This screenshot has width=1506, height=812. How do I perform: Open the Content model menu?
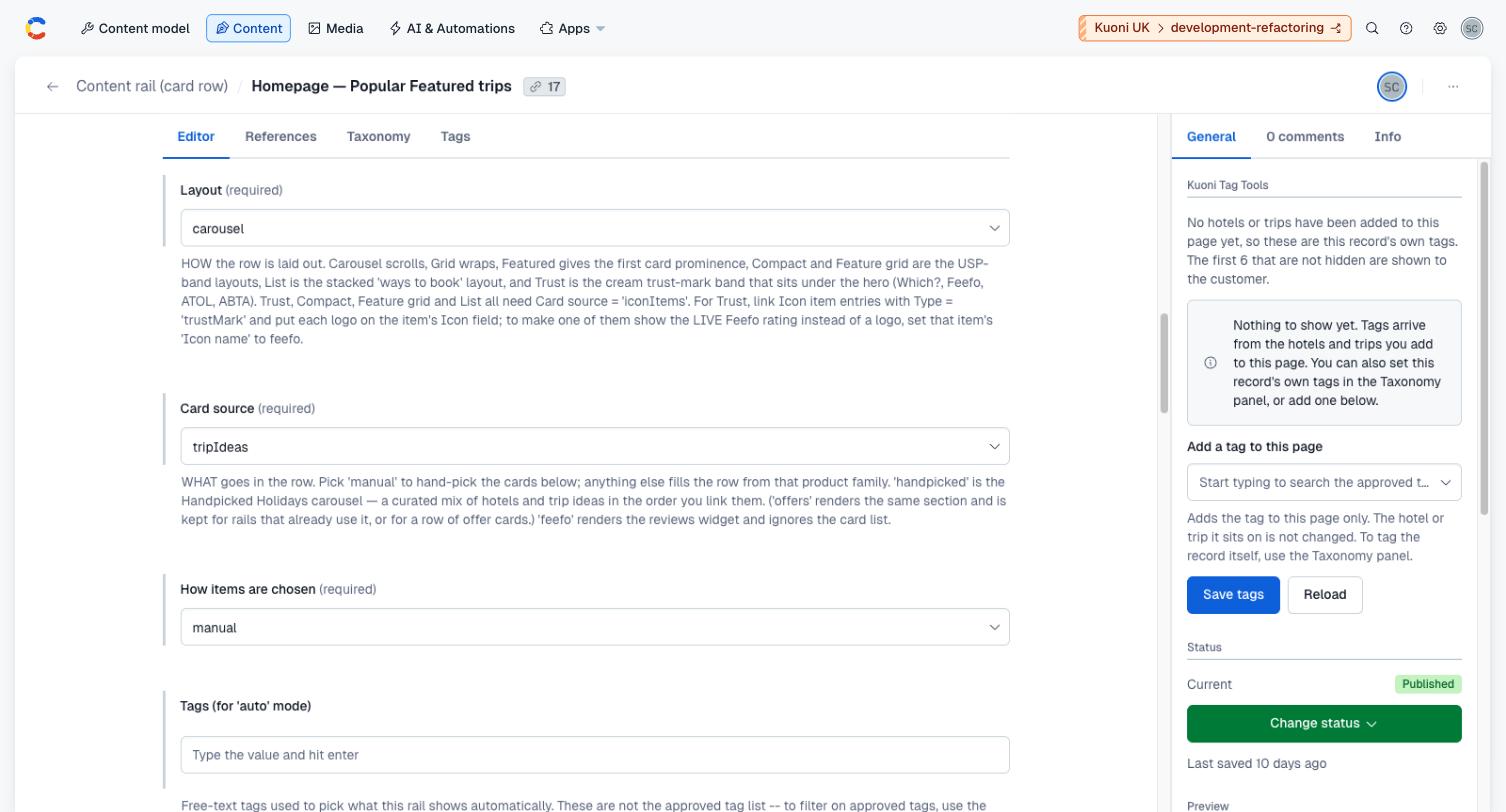click(x=135, y=28)
